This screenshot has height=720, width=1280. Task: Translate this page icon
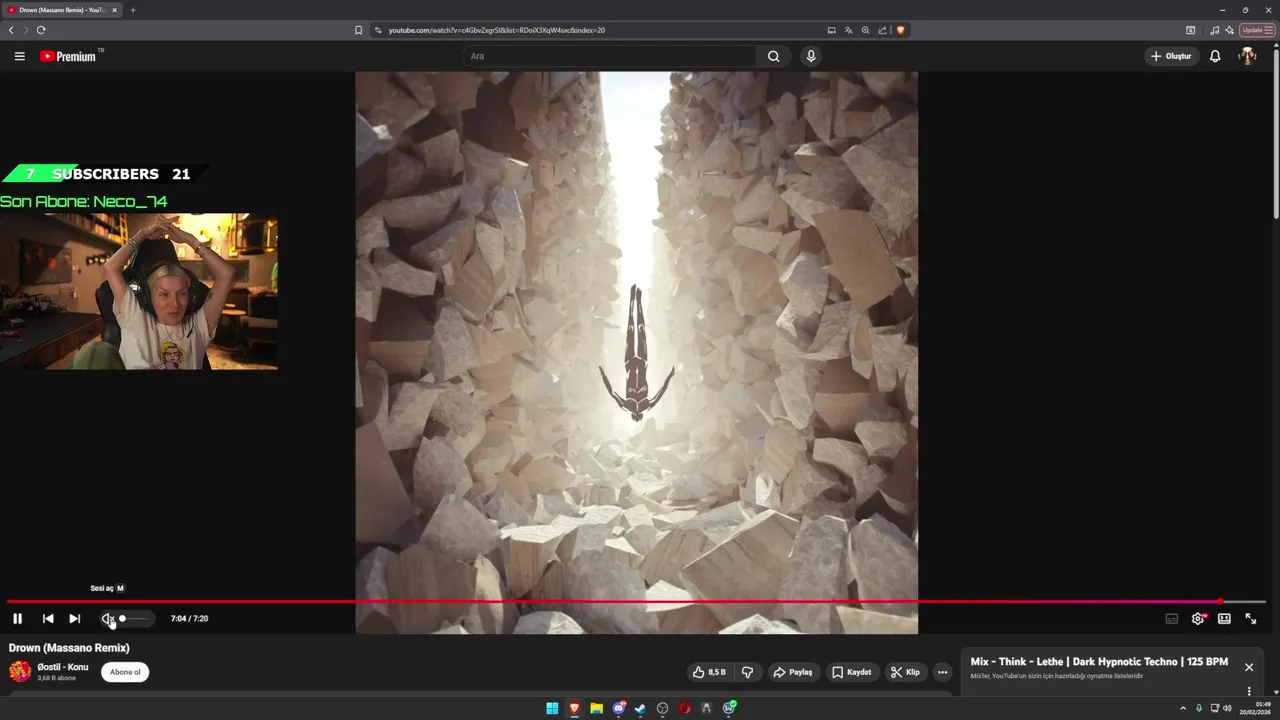[848, 30]
